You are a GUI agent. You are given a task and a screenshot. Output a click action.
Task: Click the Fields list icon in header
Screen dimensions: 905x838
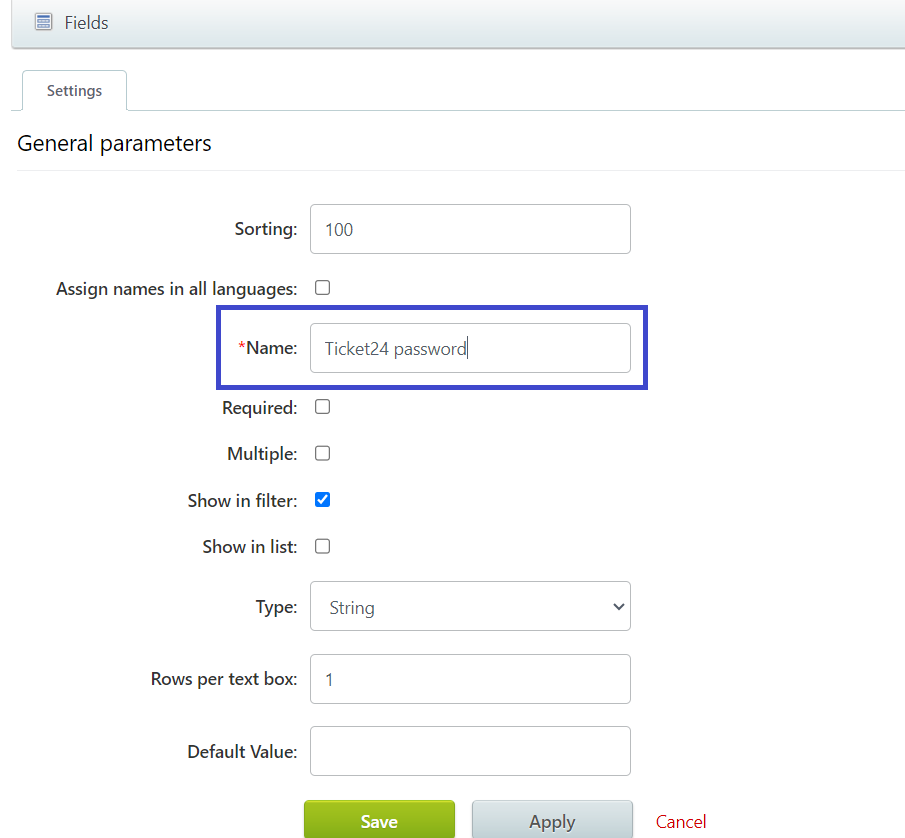pos(43,22)
